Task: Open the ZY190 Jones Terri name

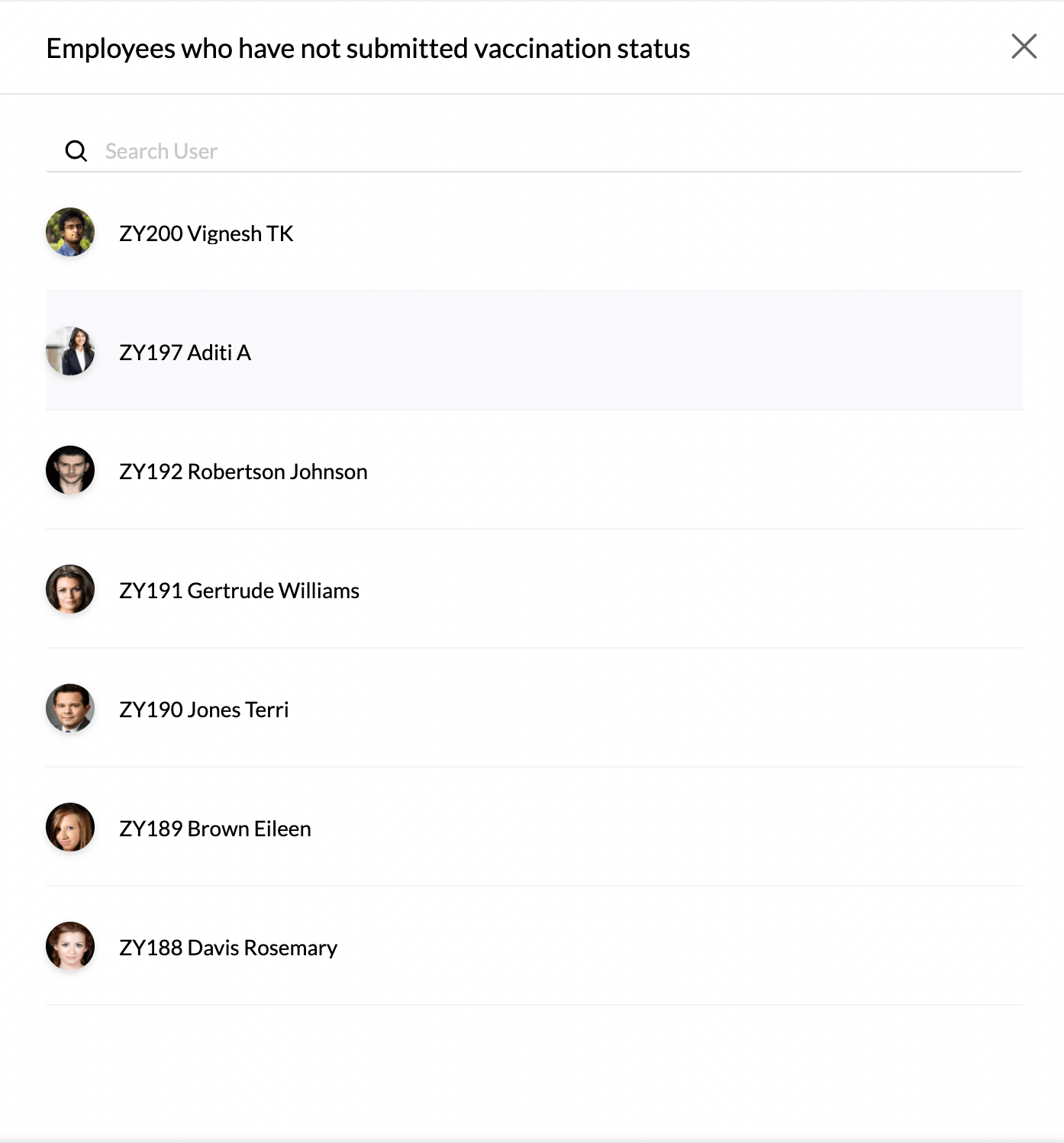Action: pyautogui.click(x=204, y=710)
